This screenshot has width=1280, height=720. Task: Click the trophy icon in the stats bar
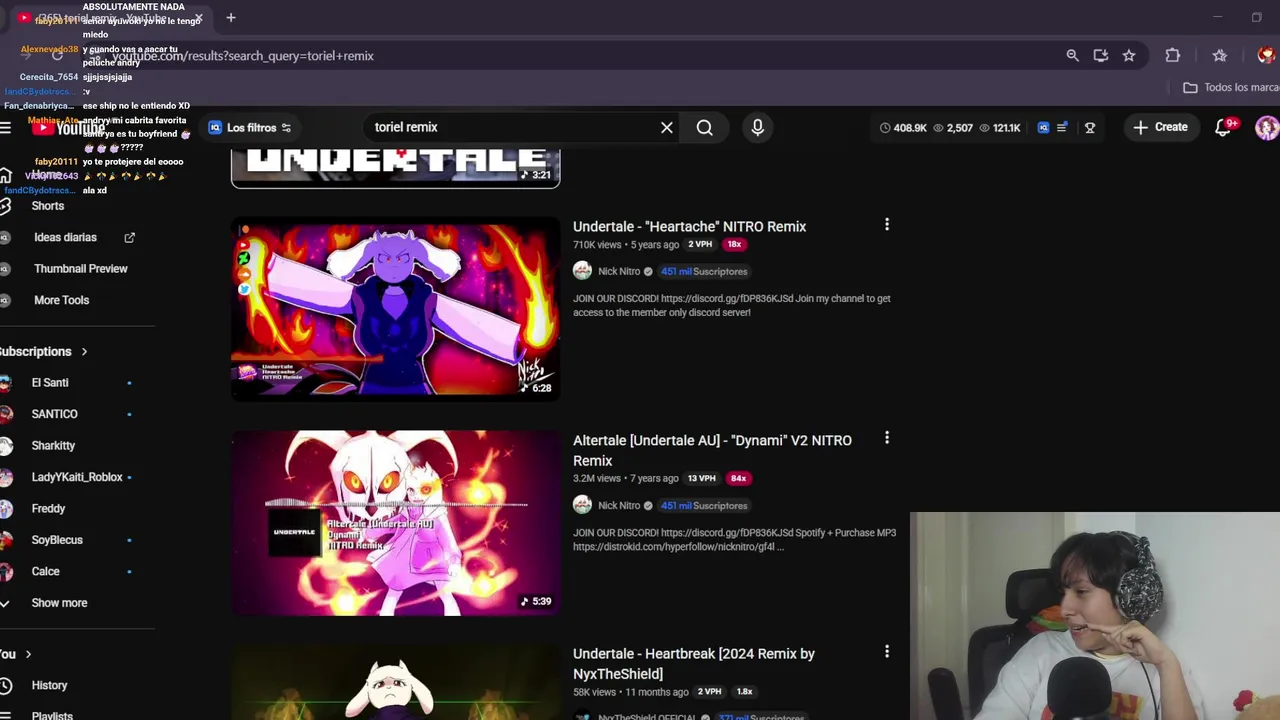click(x=1090, y=128)
